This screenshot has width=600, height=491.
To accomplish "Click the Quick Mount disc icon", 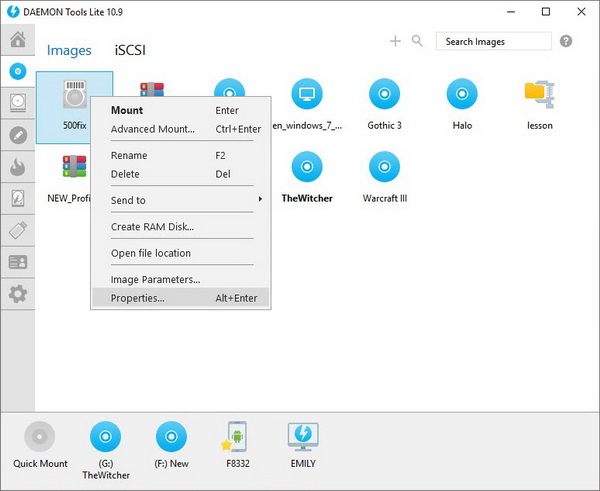I will [40, 437].
